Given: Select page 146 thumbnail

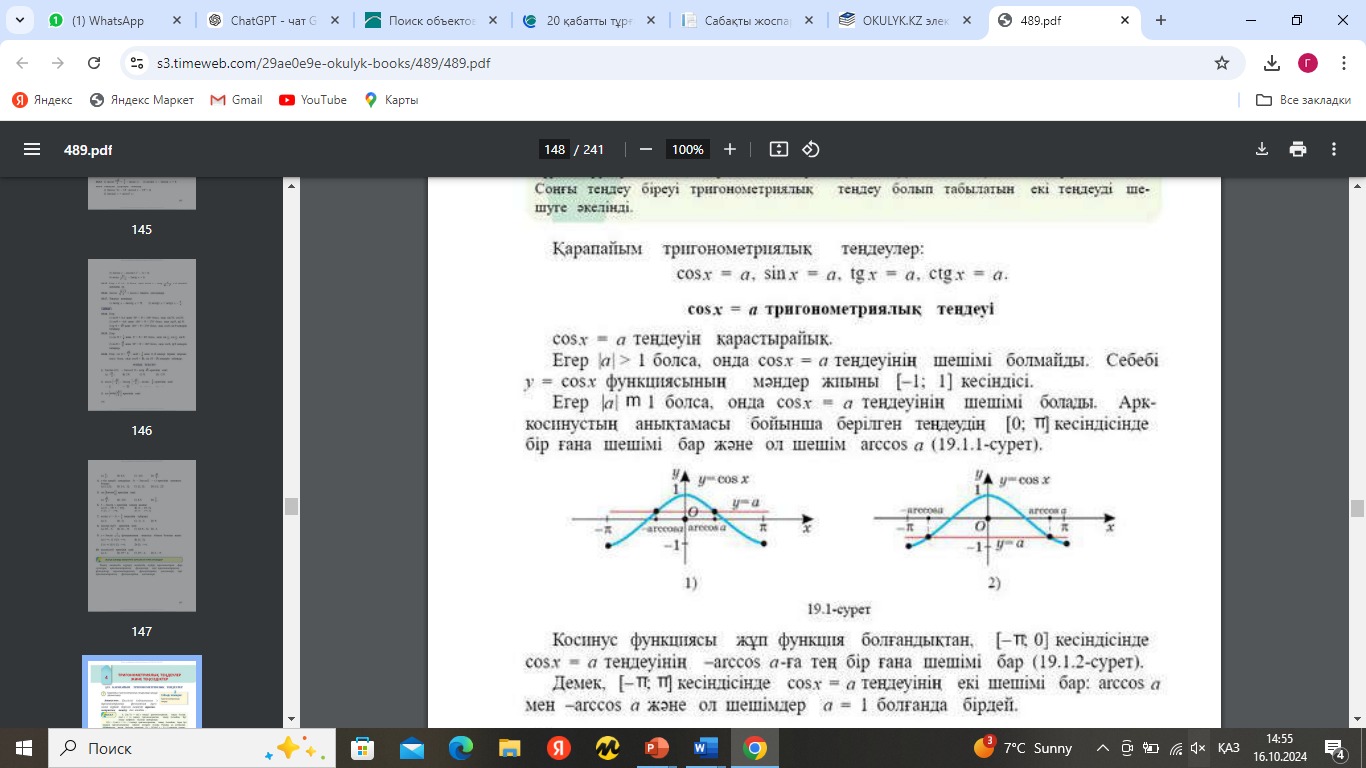Looking at the screenshot, I should point(141,335).
